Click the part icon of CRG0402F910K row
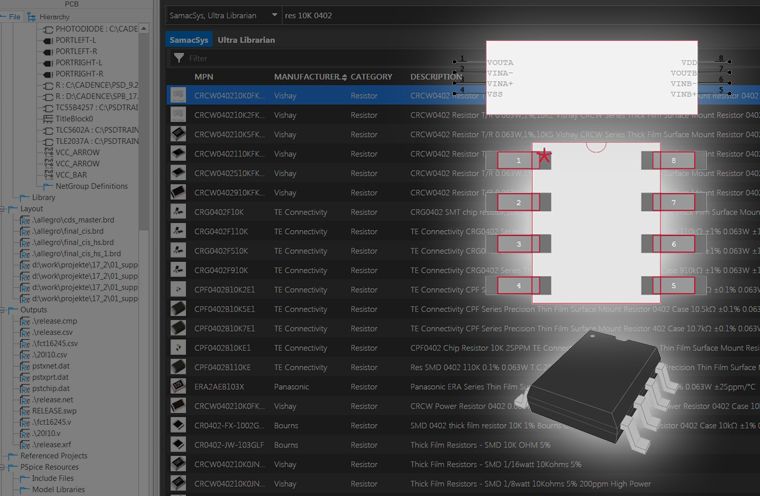 [x=178, y=270]
